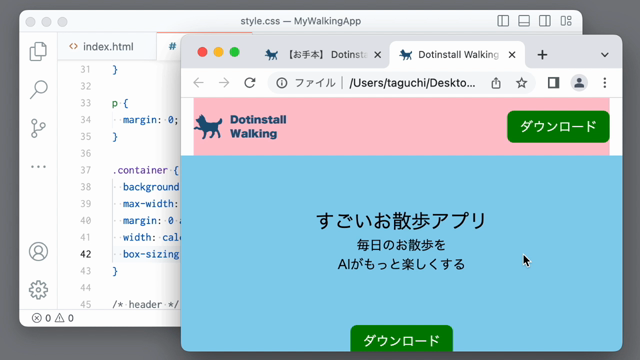Go back in the browser
Image resolution: width=640 pixels, height=360 pixels.
coord(198,83)
